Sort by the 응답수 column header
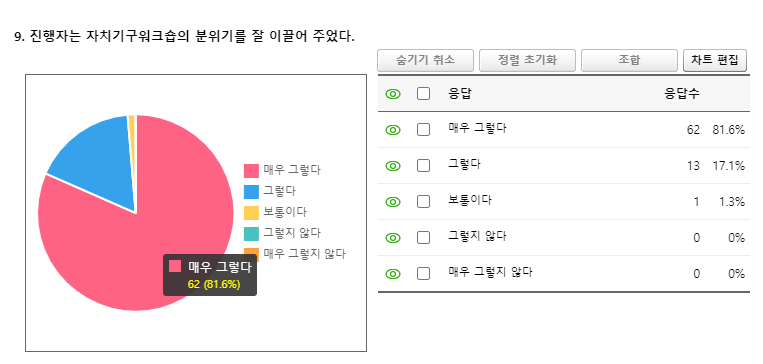763x364 pixels. 682,94
